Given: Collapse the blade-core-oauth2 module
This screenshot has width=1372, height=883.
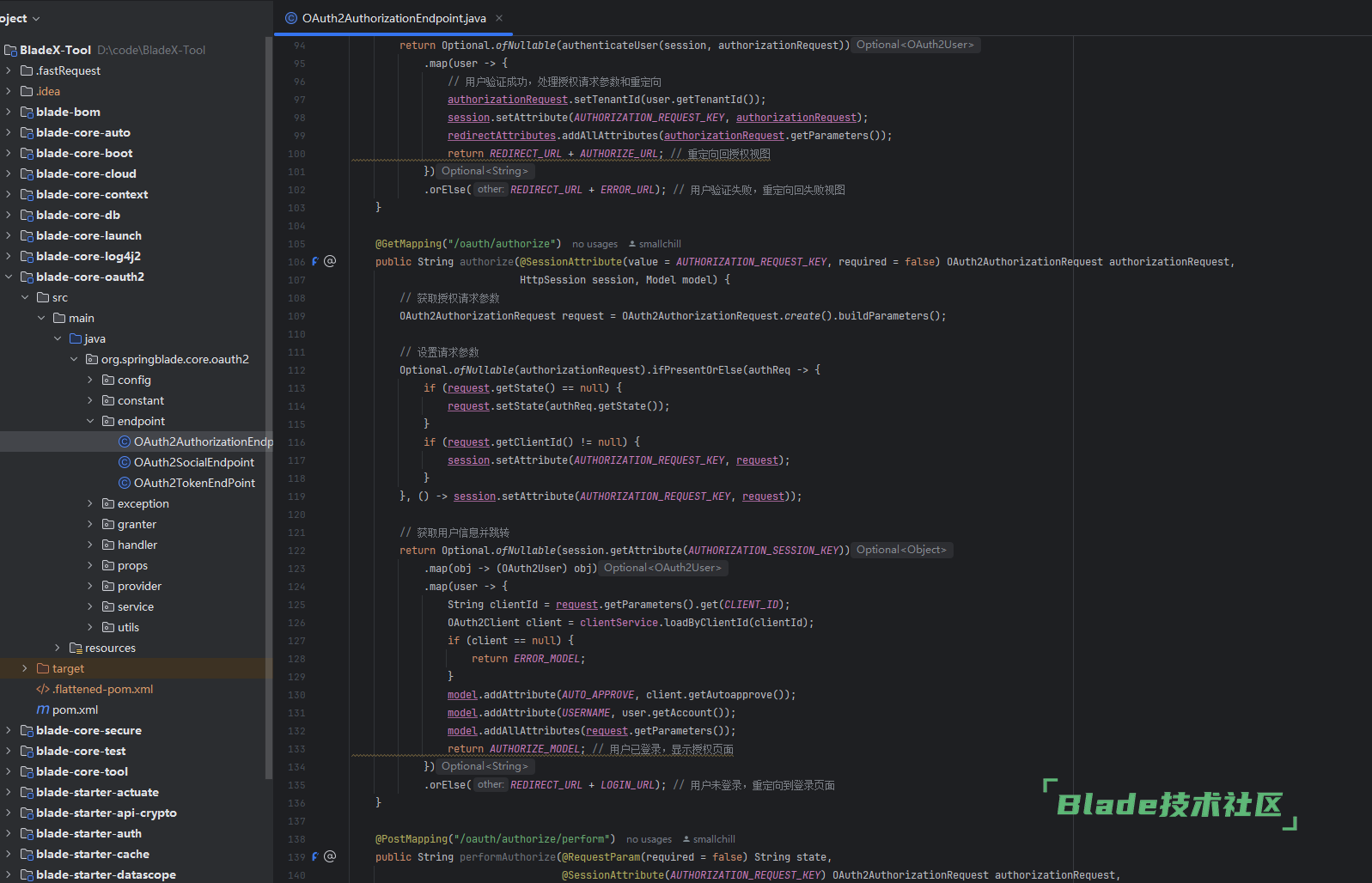Looking at the screenshot, I should click(x=9, y=277).
